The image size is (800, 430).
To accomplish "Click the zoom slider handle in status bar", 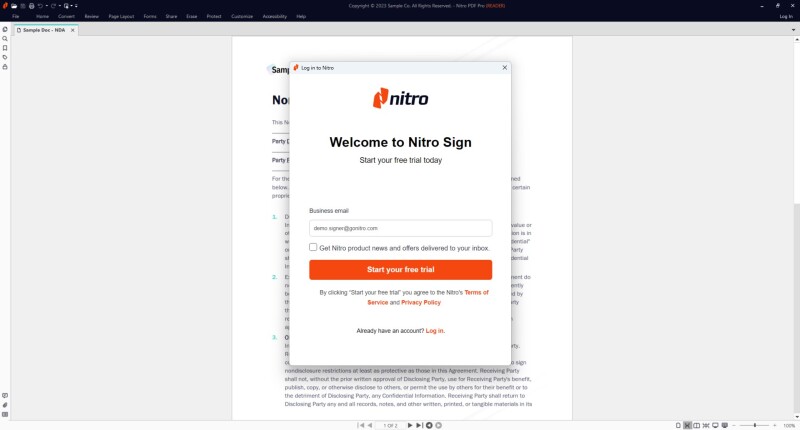I will point(755,425).
